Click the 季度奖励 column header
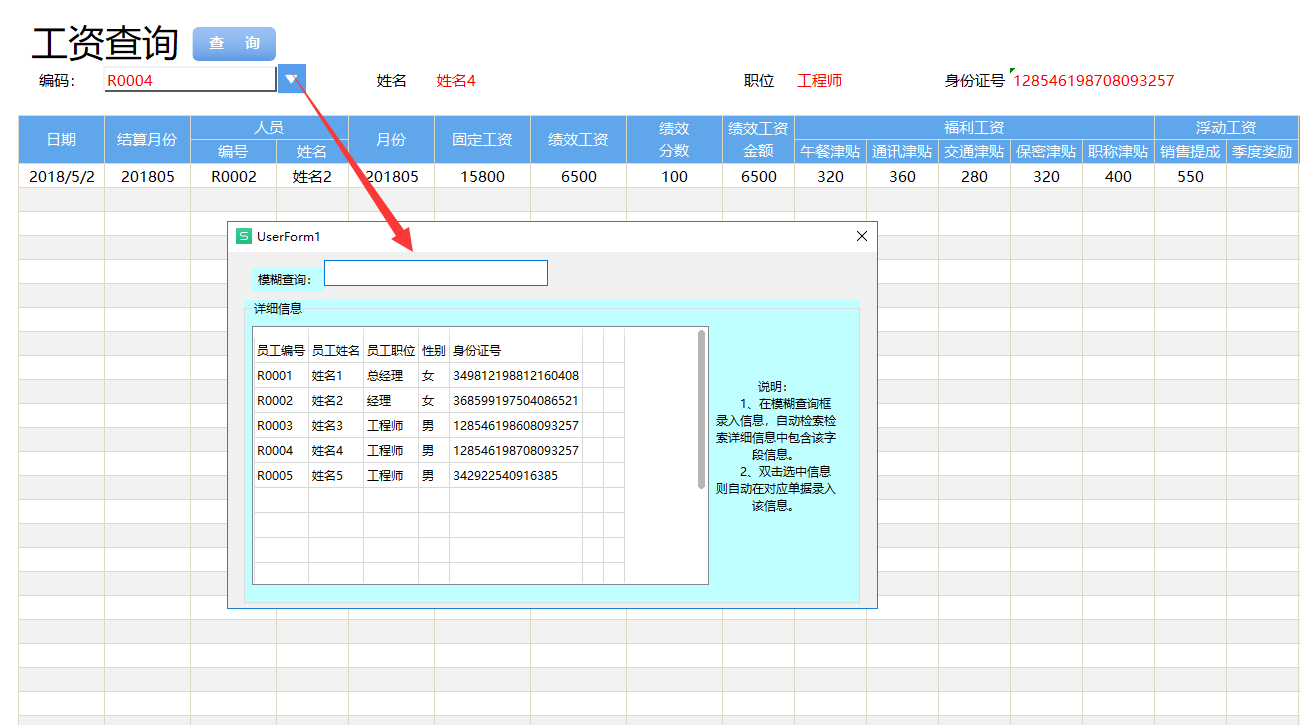This screenshot has height=725, width=1300. (x=1263, y=152)
